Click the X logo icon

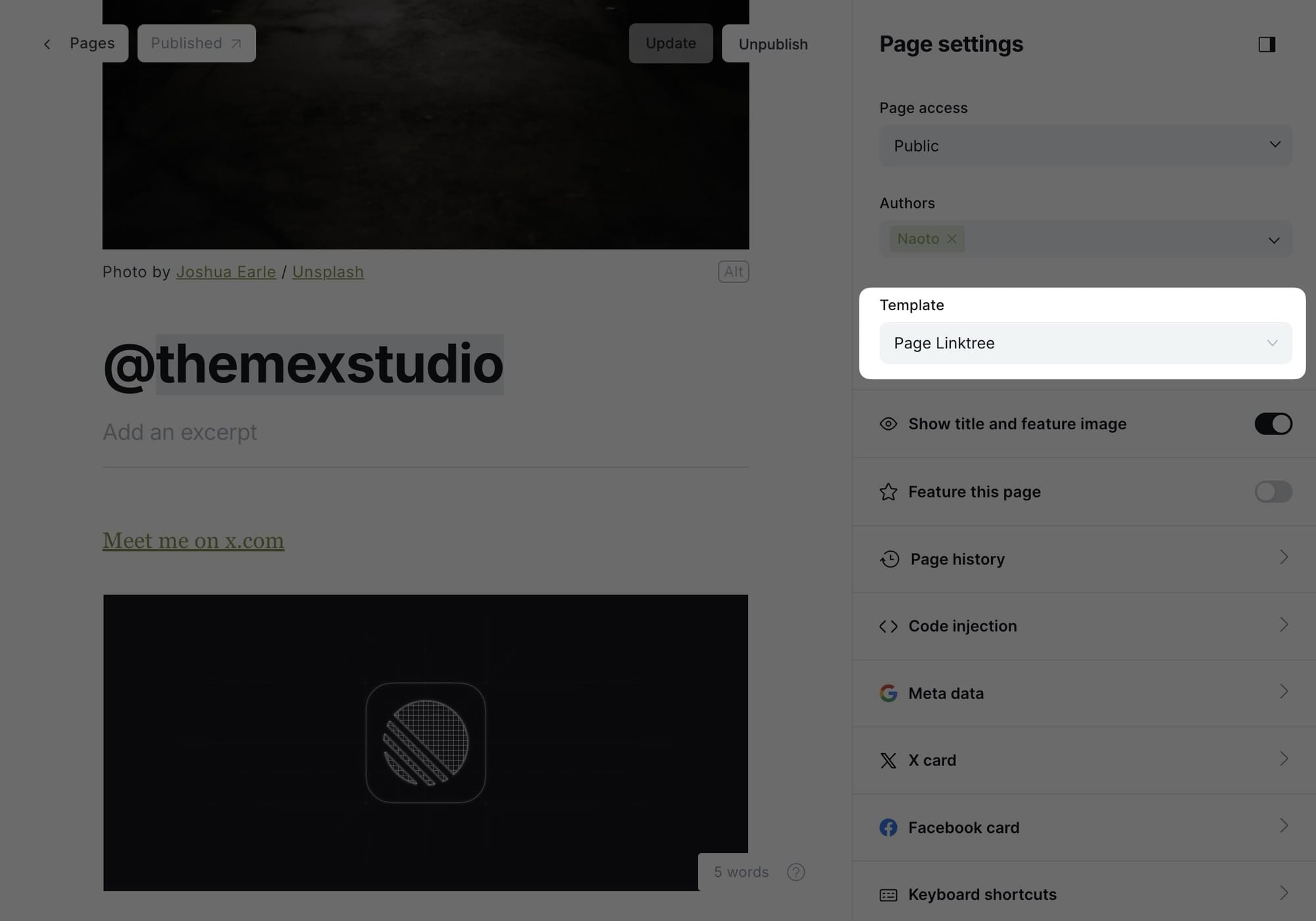click(888, 760)
